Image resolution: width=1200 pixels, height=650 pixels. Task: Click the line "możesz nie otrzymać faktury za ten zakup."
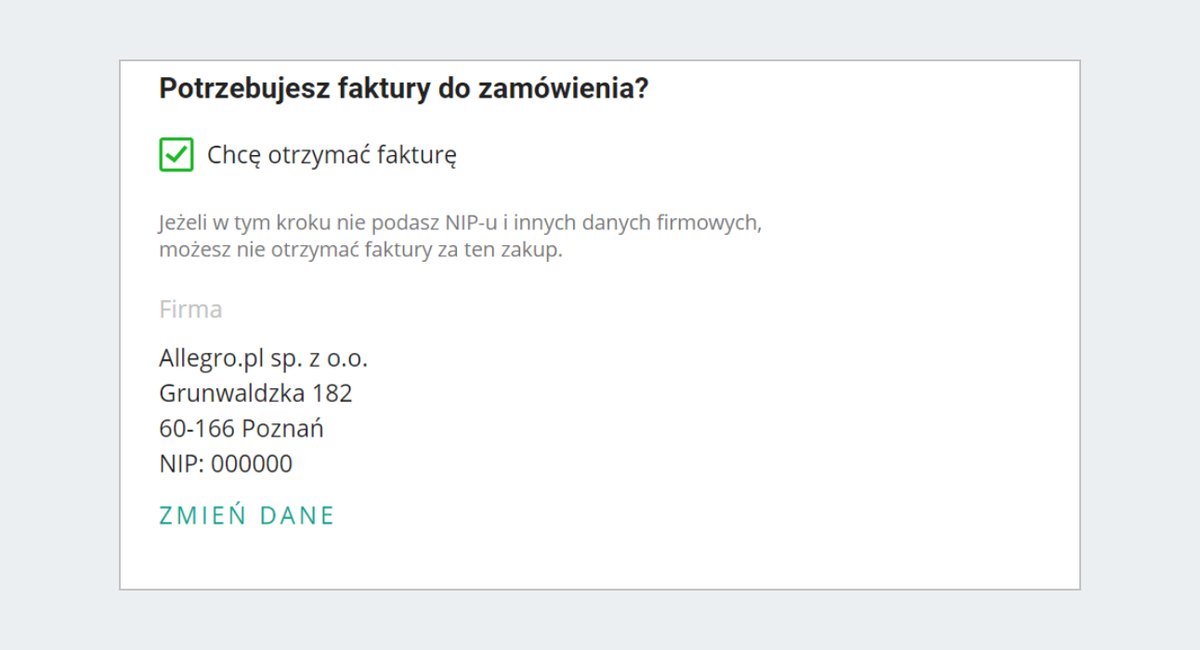tap(361, 250)
